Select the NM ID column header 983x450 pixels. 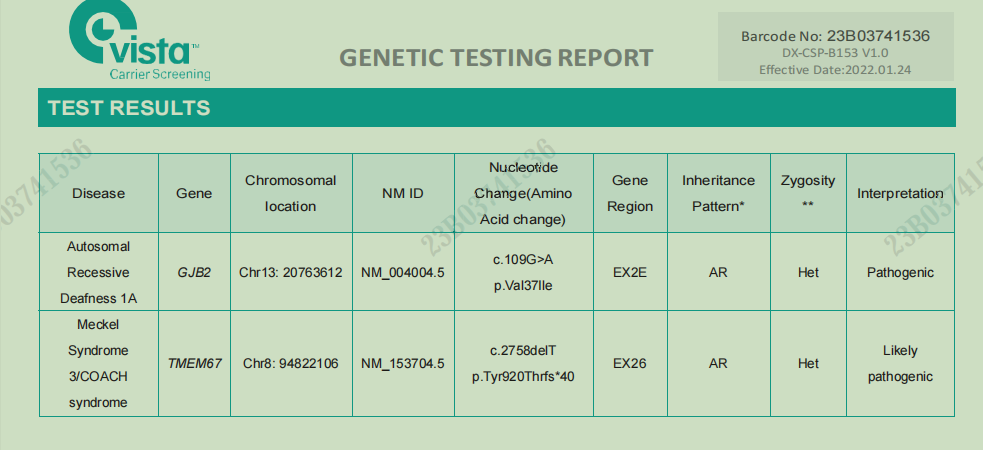[x=403, y=193]
